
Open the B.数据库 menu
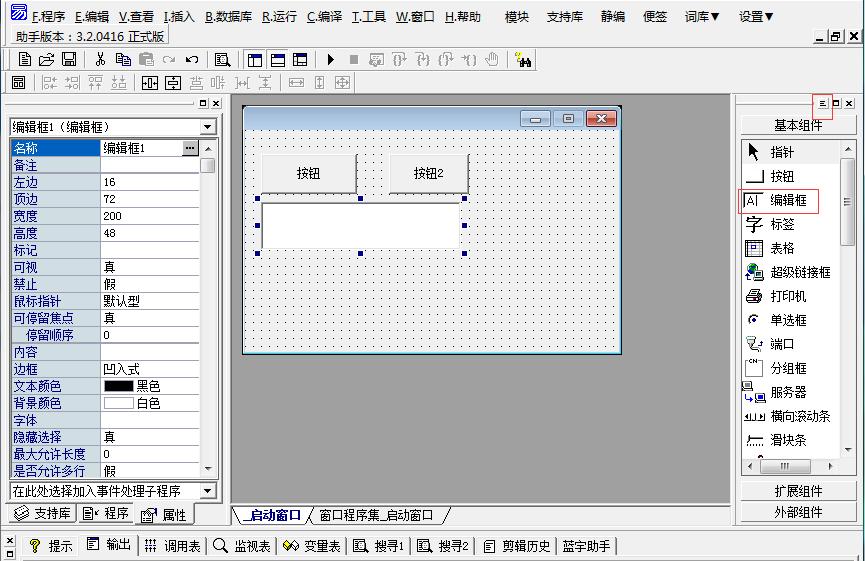tap(228, 17)
